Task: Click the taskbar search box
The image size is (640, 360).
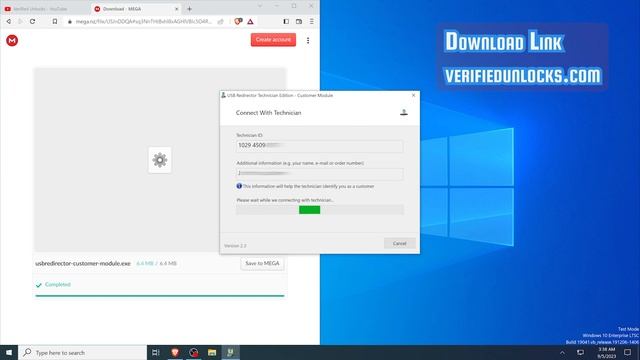Action: [82, 352]
